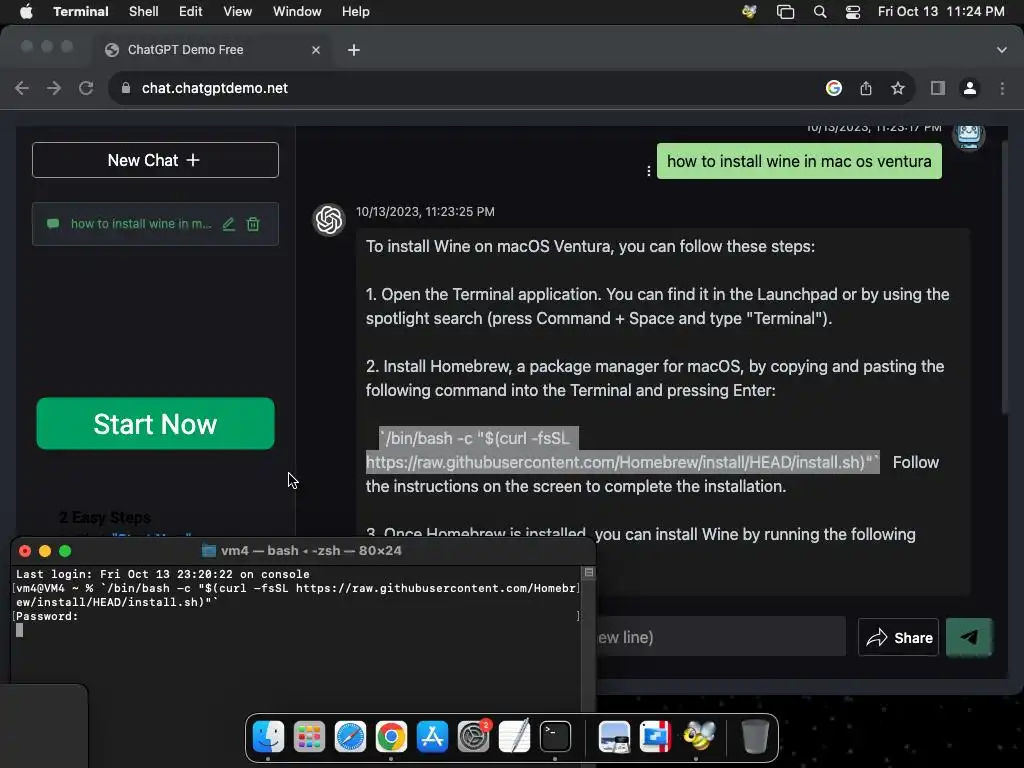Open Preview from the Dock
Screen dimensions: 1024x768
(615, 737)
